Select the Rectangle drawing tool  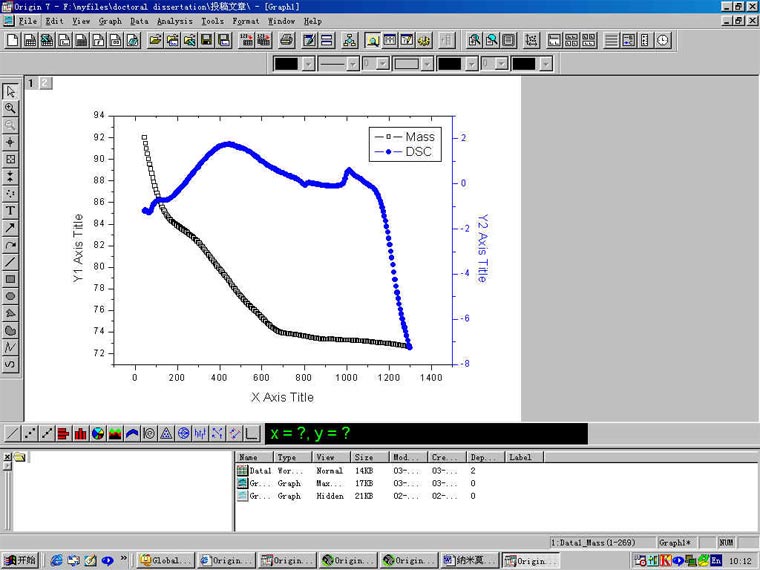coord(10,279)
